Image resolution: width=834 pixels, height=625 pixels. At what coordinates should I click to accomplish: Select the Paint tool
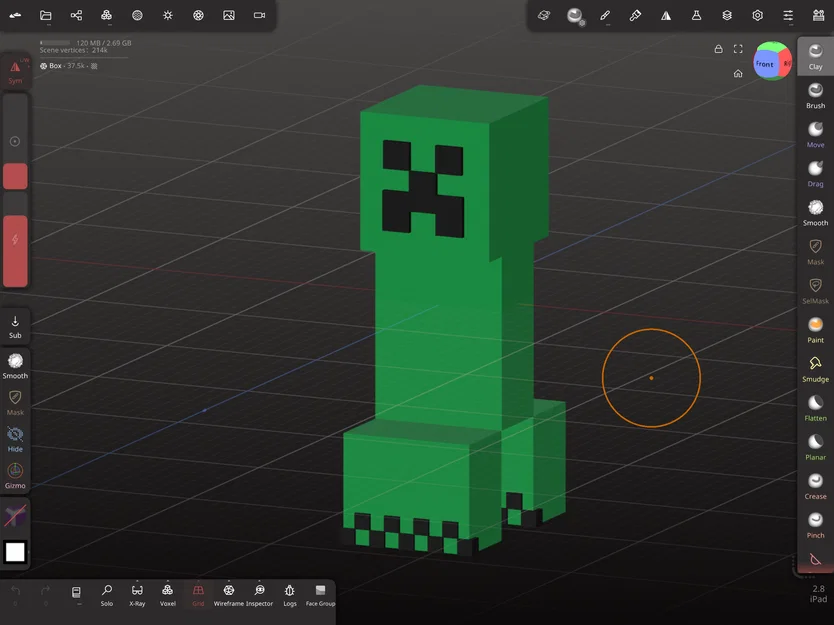(815, 330)
